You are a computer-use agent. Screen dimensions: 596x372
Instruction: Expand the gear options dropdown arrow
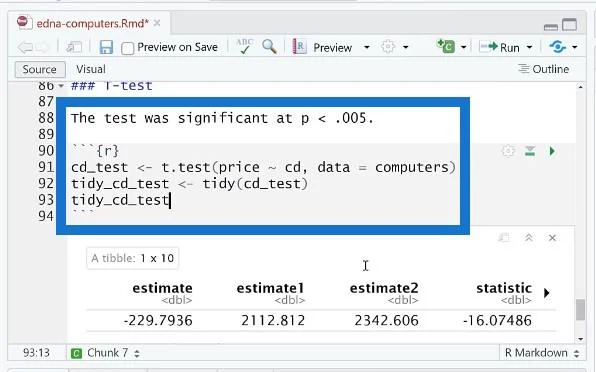pos(406,47)
